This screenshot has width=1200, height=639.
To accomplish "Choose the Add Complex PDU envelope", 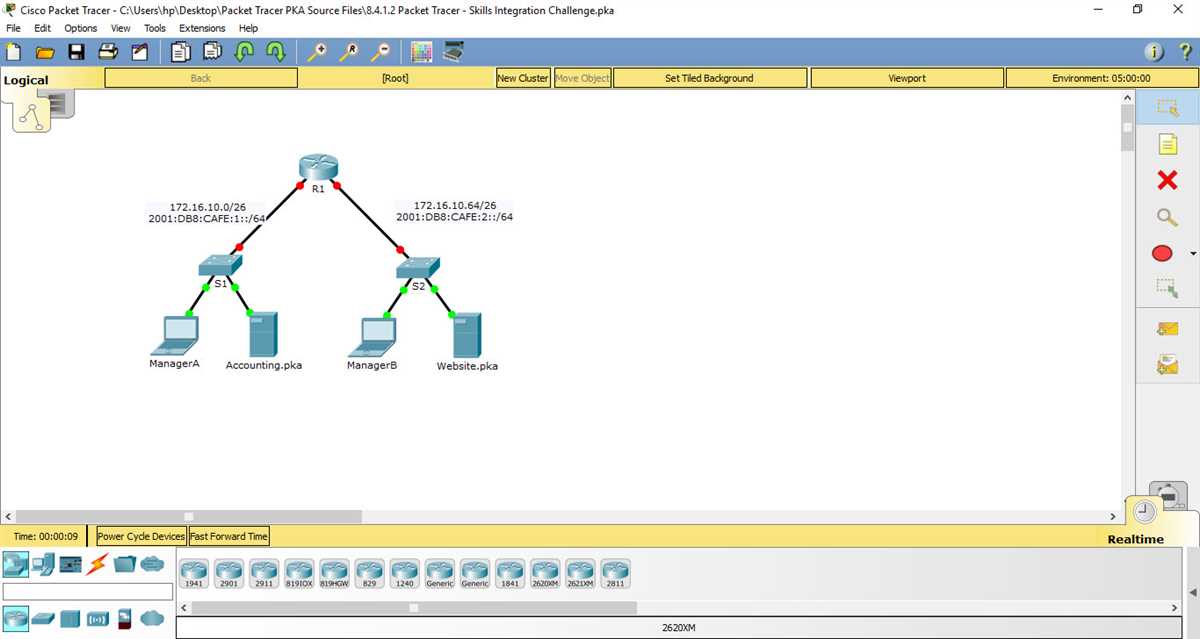I will coord(1167,364).
